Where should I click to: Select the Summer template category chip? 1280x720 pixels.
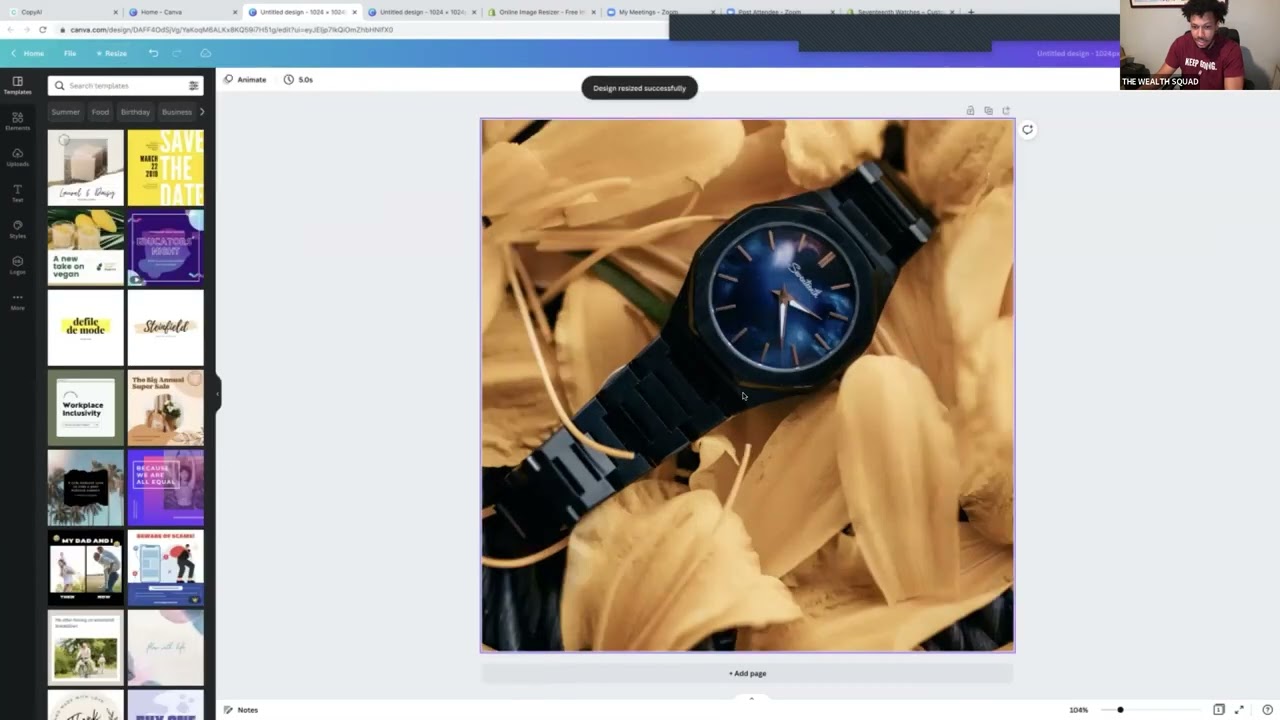65,112
